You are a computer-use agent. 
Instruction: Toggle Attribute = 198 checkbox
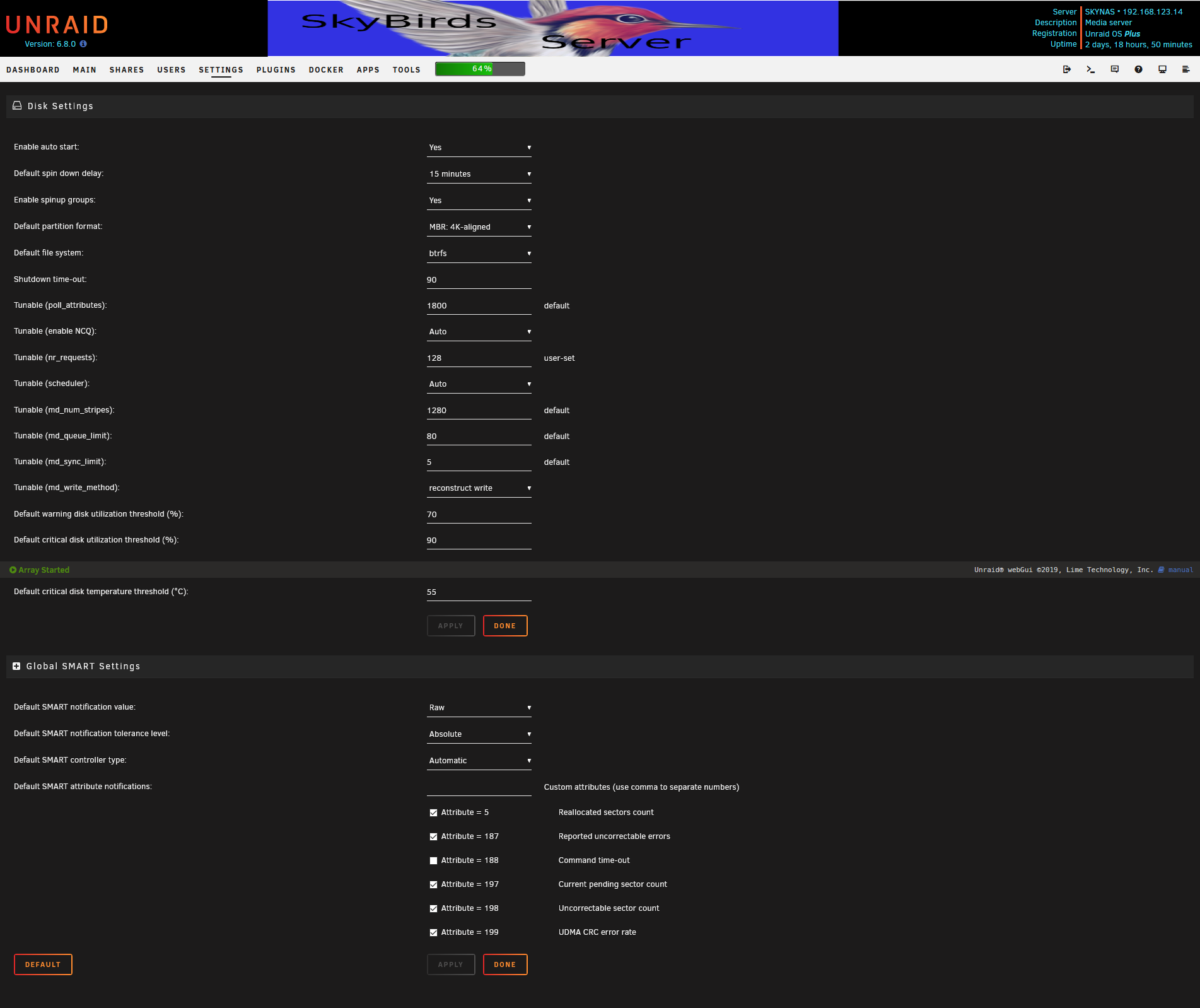click(x=433, y=909)
